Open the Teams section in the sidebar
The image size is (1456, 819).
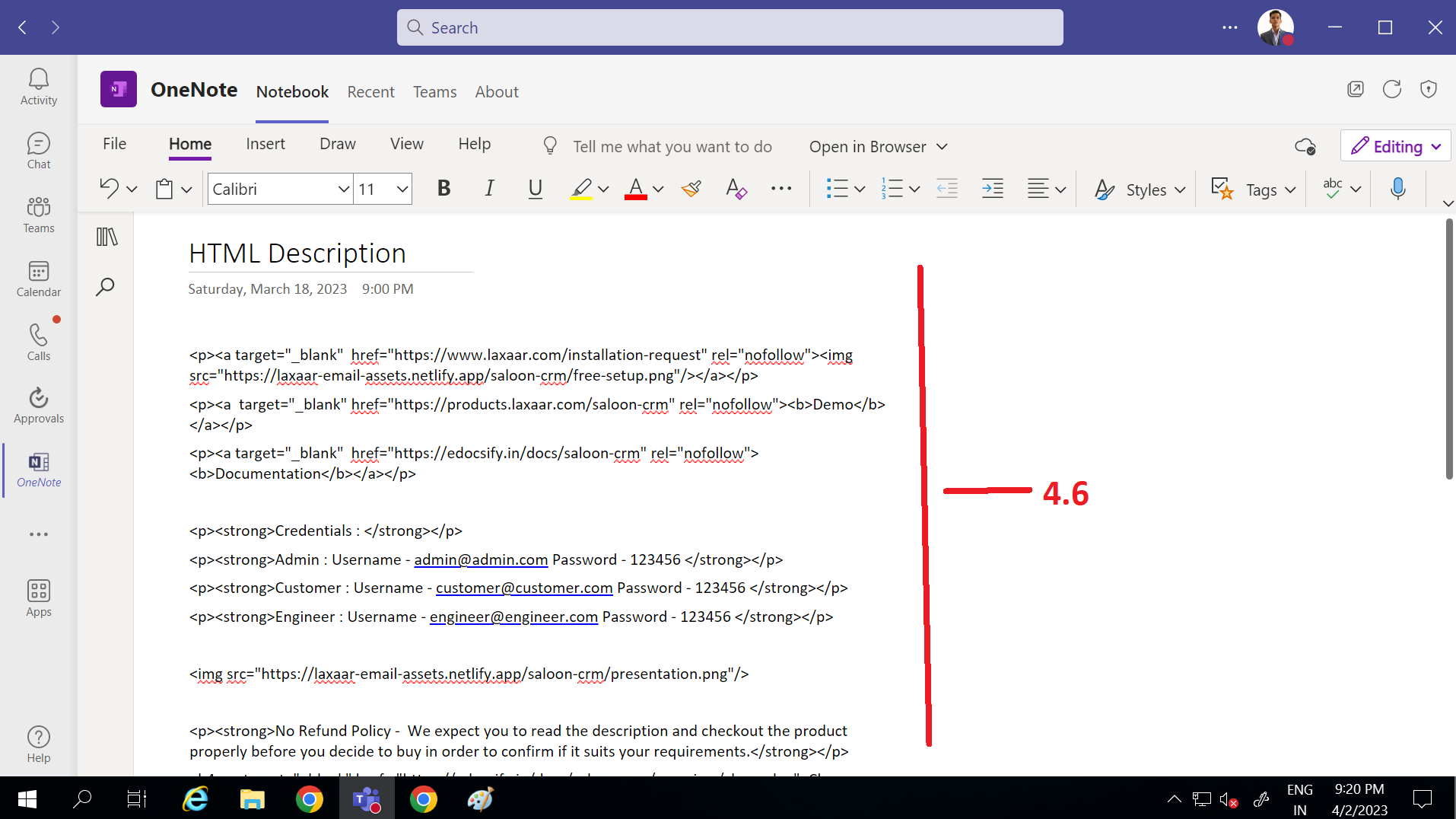pos(39,215)
